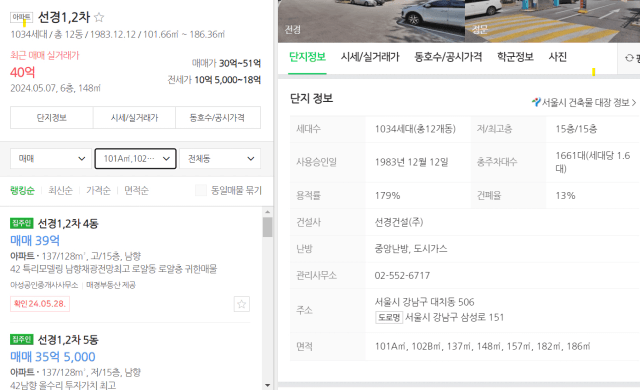Click the 179% floor area ratio
The width and height of the screenshot is (640, 390).
387,196
